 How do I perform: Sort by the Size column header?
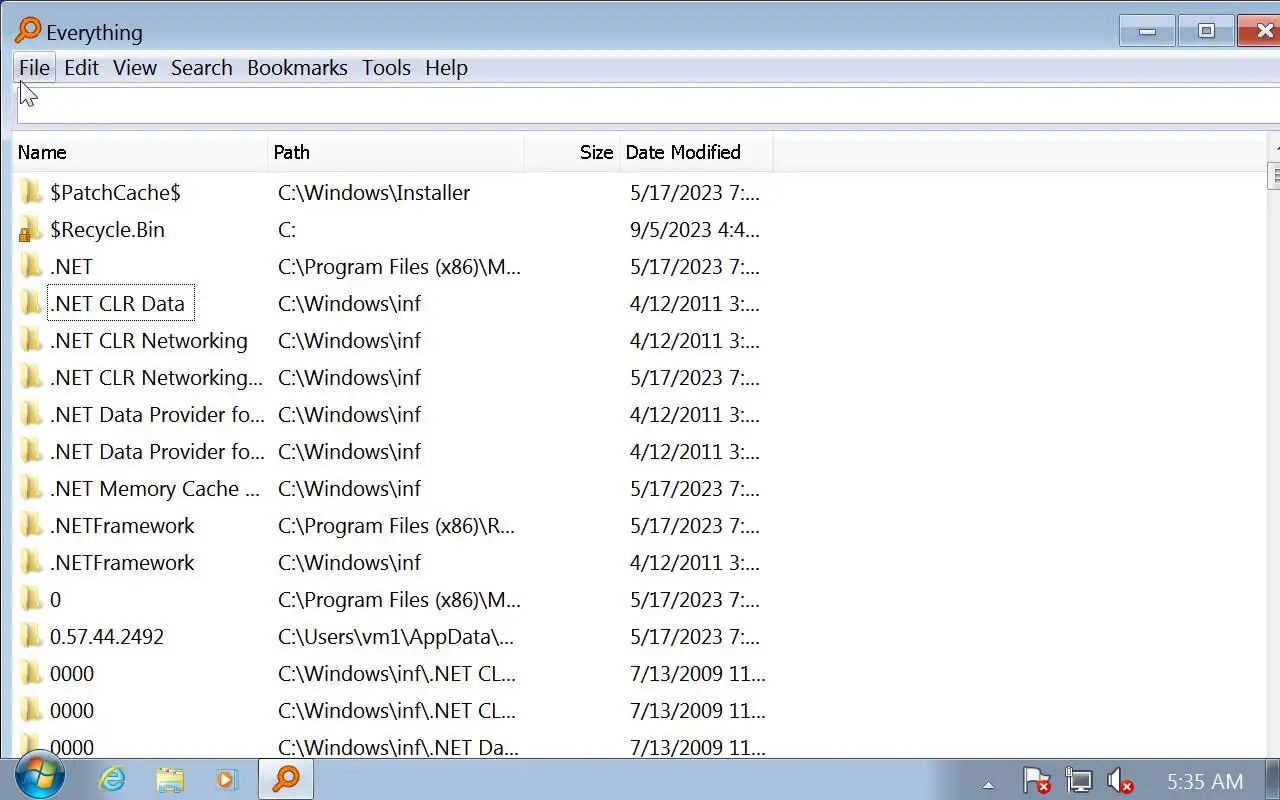coord(572,152)
